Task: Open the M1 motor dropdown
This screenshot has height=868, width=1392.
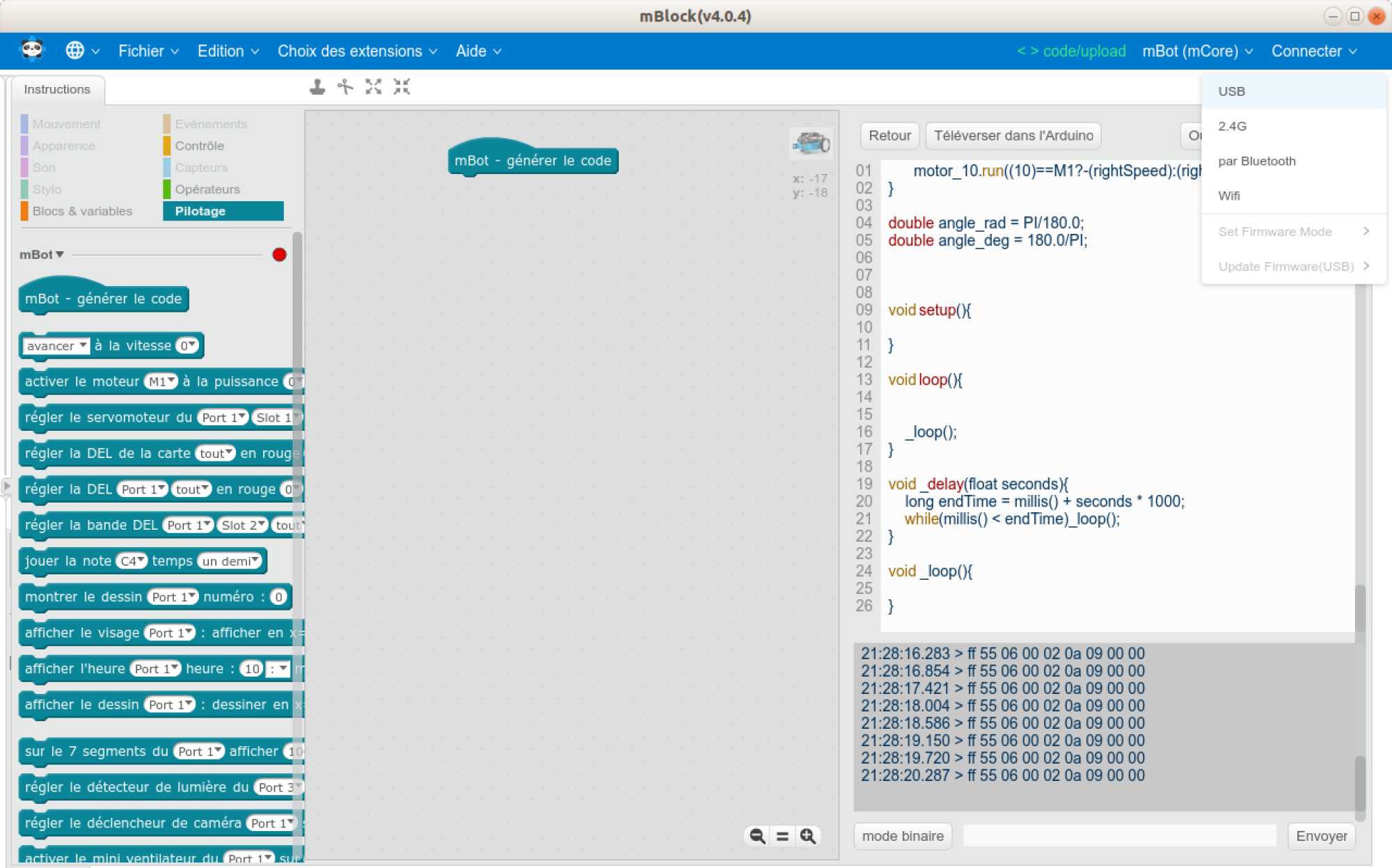Action: tap(160, 381)
